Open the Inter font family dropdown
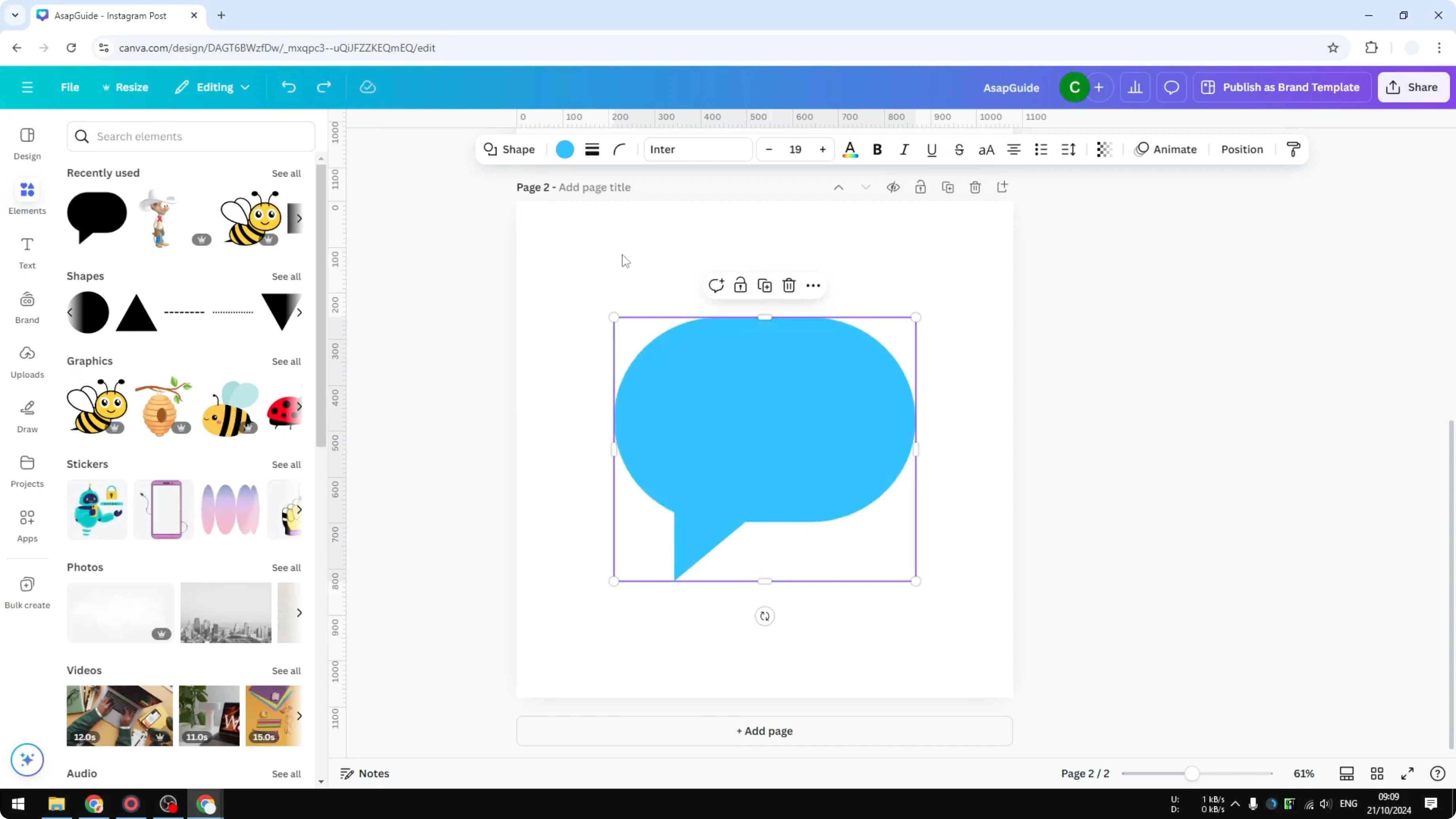The image size is (1456, 819). pos(698,149)
